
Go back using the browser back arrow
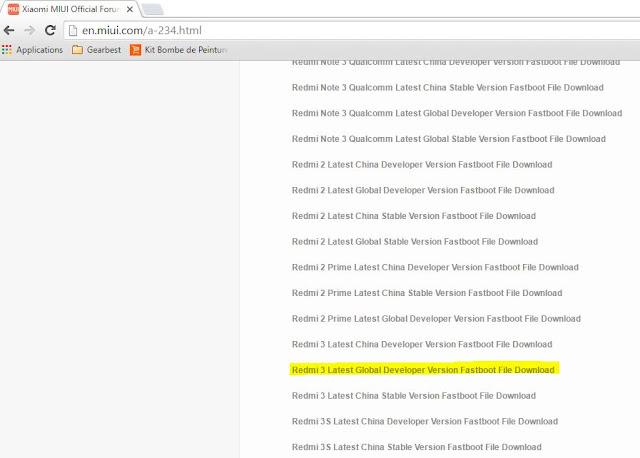coord(9,30)
